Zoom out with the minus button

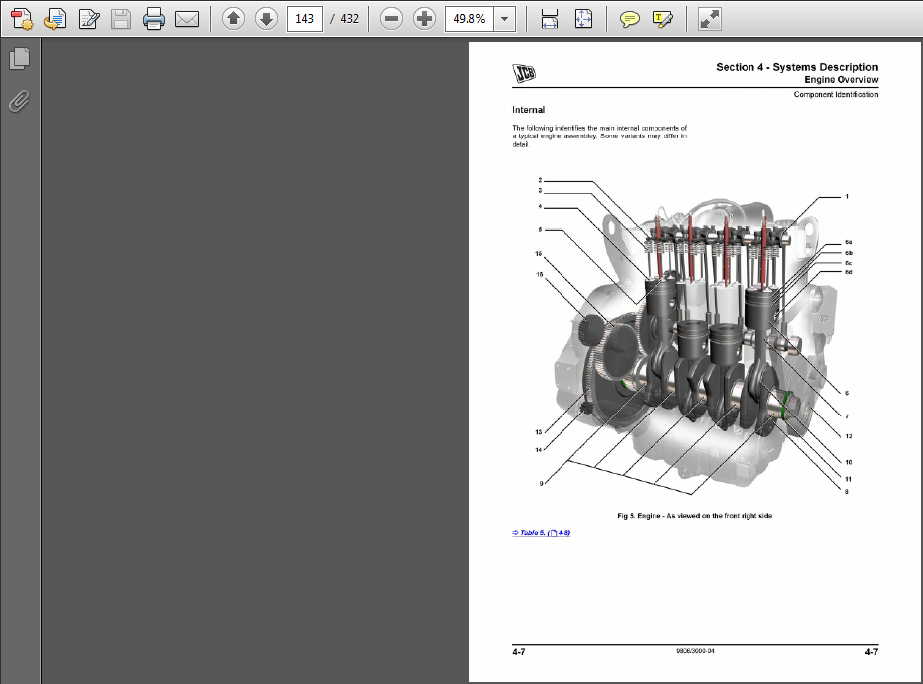point(391,18)
